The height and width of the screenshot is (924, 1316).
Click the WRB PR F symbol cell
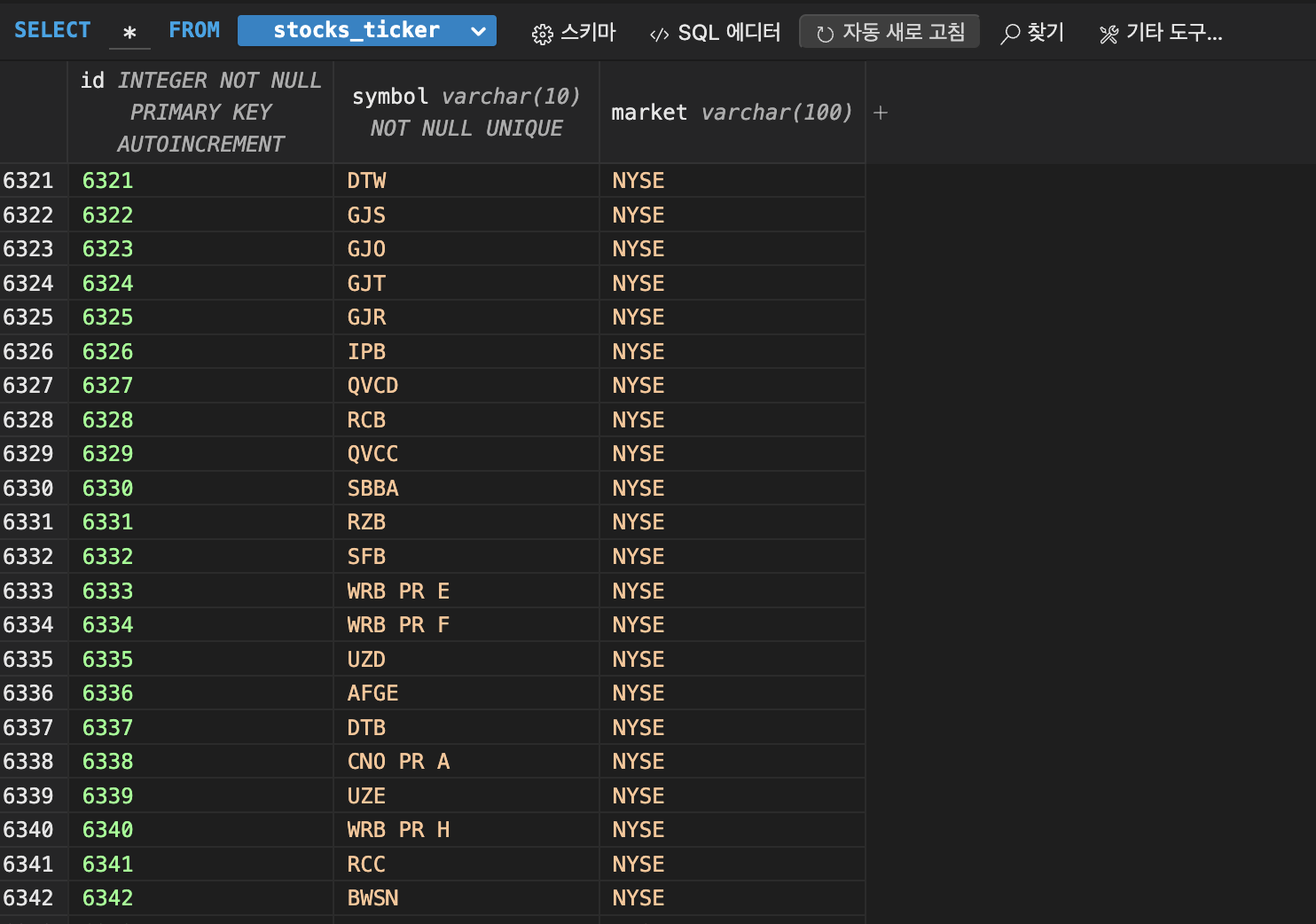point(466,625)
